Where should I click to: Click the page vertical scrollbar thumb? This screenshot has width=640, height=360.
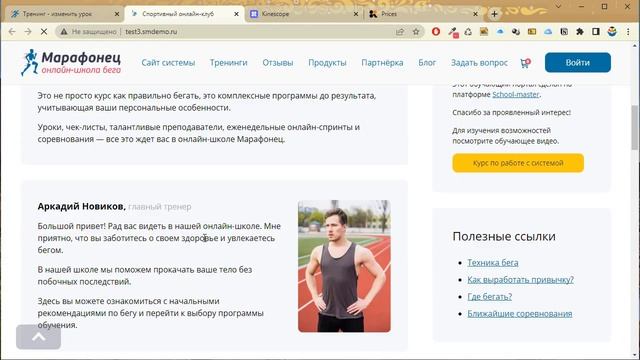(x=635, y=127)
